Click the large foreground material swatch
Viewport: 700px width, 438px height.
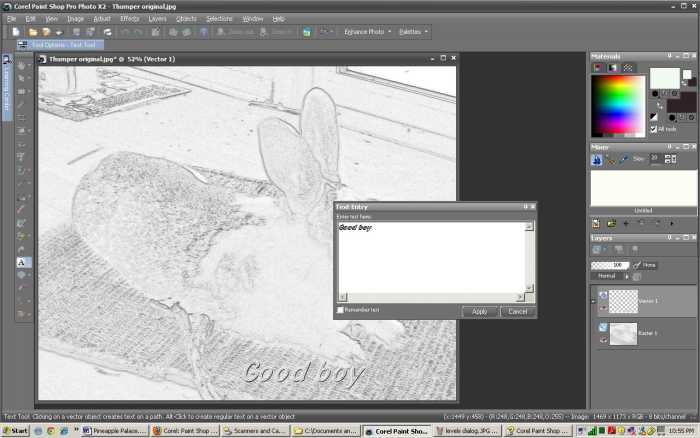pyautogui.click(x=665, y=78)
